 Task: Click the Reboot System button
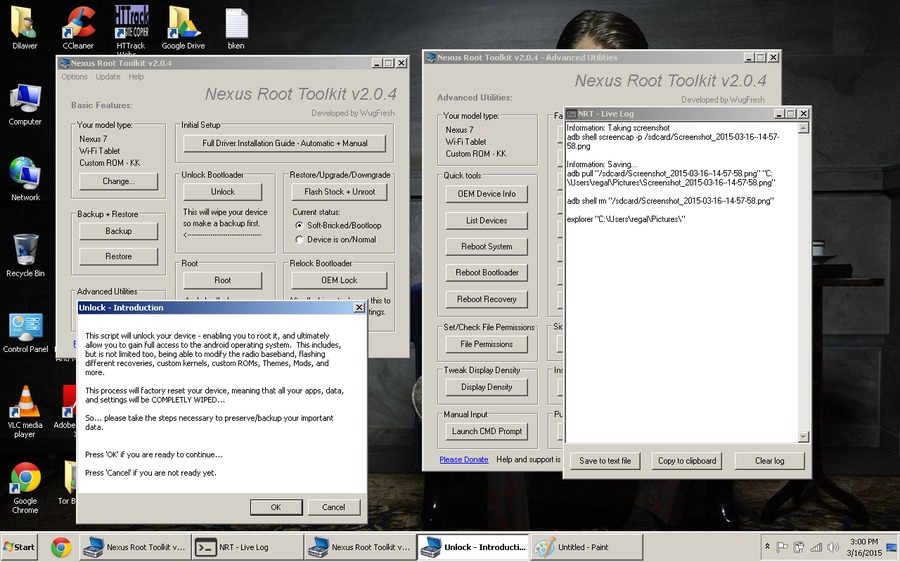tap(486, 246)
